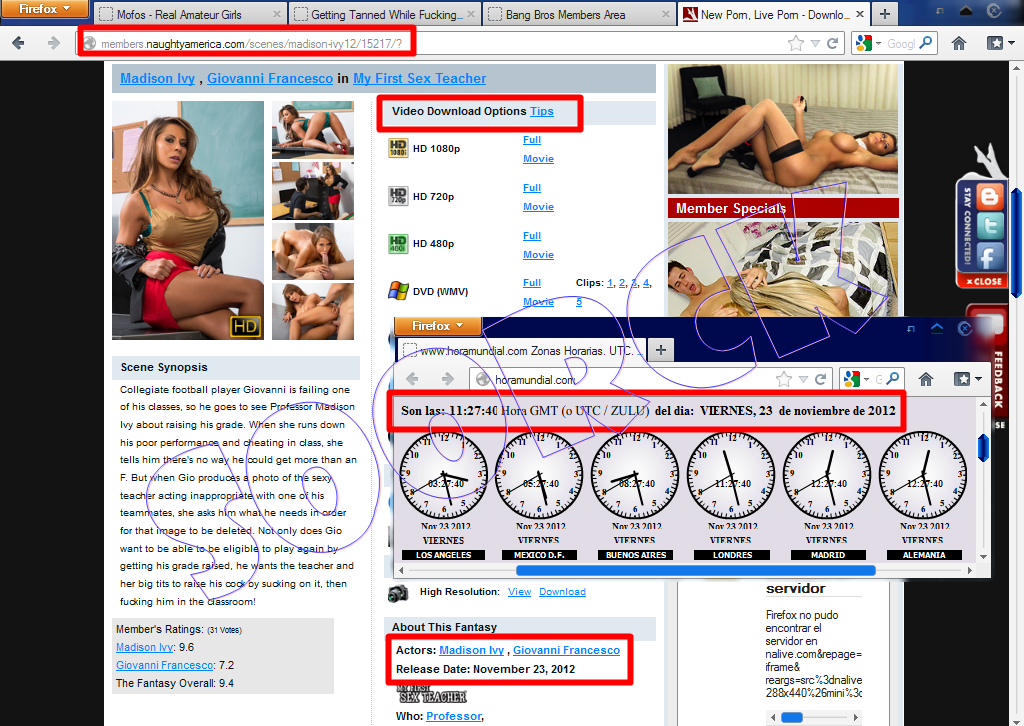The width and height of the screenshot is (1024, 726).
Task: Click the search magnifier in horamundial window
Action: pyautogui.click(x=893, y=378)
